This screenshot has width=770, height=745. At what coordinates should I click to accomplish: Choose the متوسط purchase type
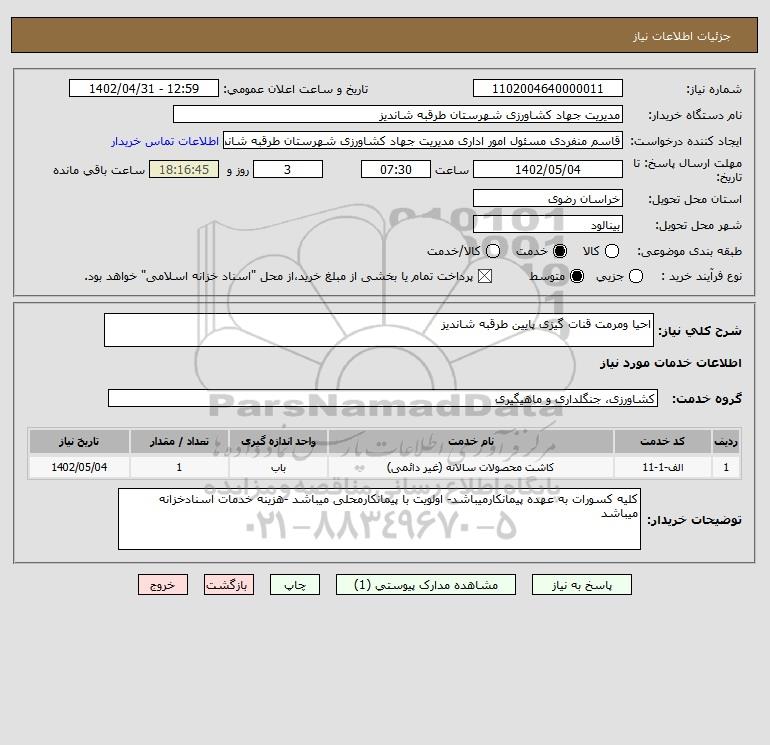click(x=577, y=276)
